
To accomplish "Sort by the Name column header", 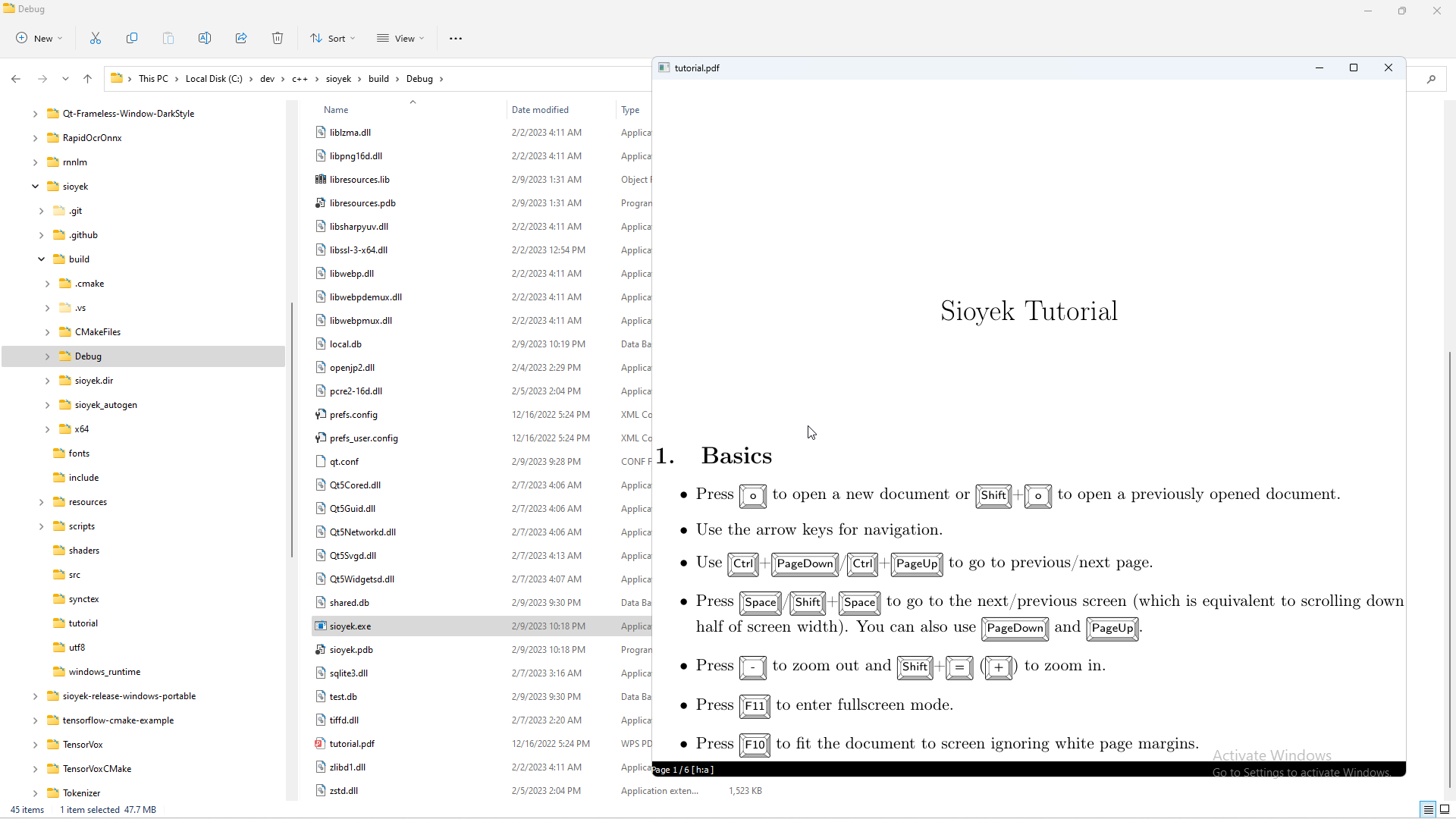I will [x=336, y=110].
